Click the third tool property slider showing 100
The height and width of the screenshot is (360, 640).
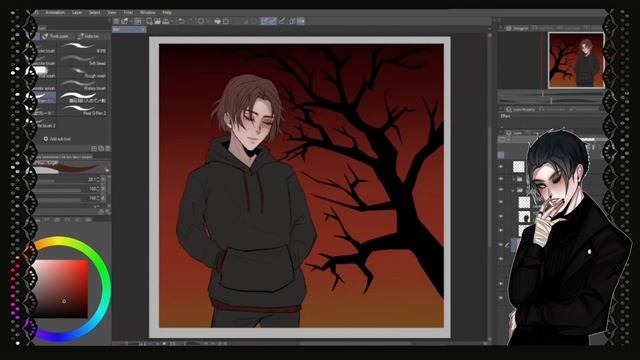(59, 199)
